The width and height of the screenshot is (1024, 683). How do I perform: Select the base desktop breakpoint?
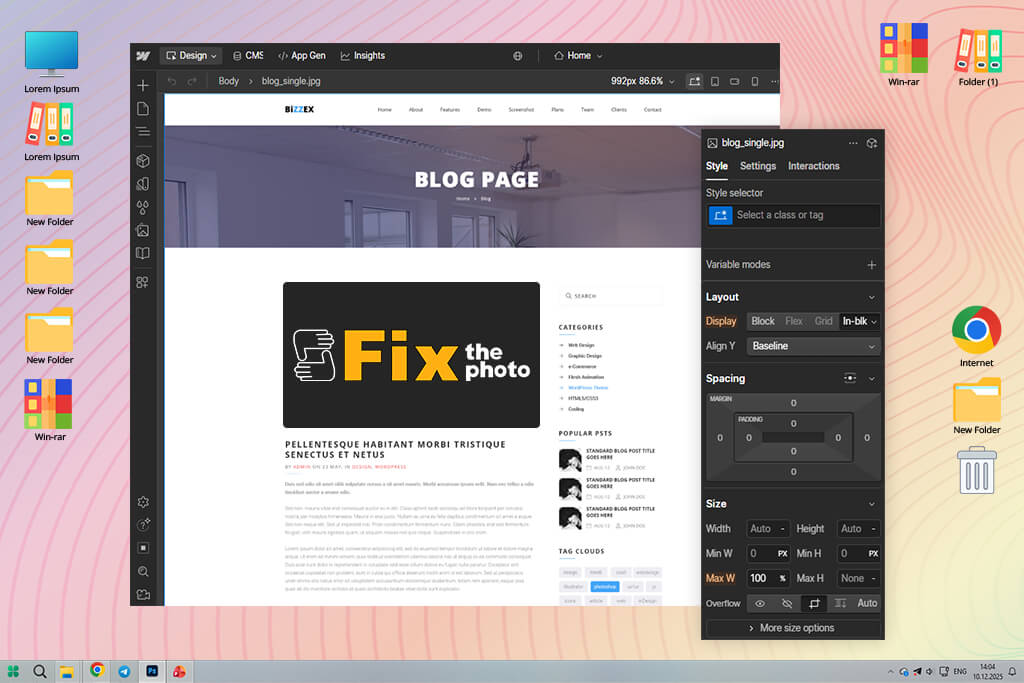pos(694,82)
